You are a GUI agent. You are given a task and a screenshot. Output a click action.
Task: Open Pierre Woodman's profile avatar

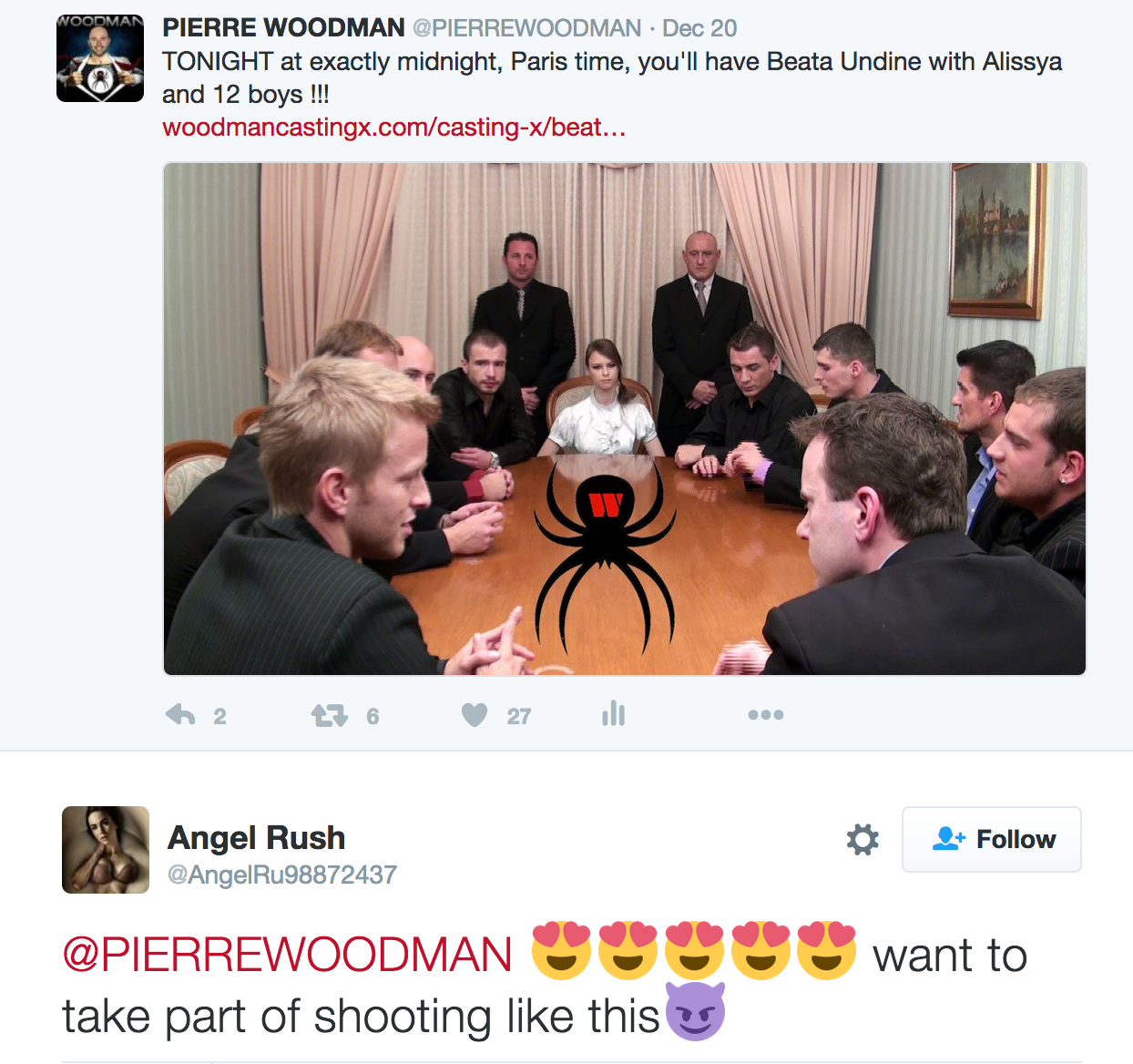point(100,58)
